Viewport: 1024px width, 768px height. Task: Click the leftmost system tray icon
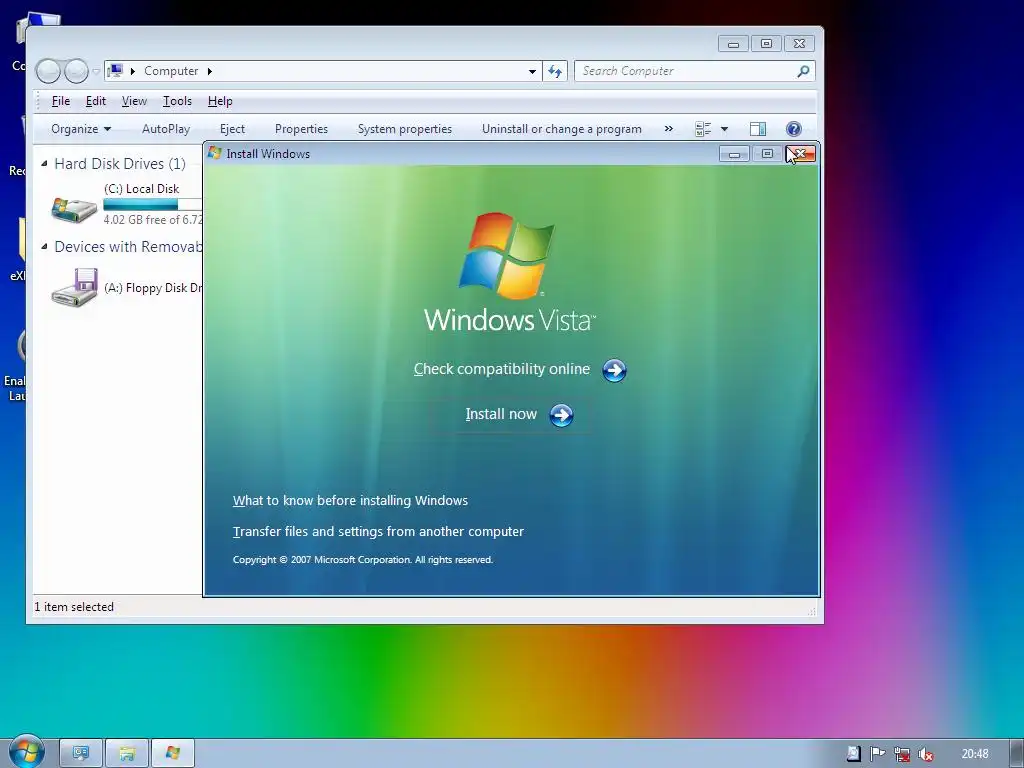pos(854,754)
